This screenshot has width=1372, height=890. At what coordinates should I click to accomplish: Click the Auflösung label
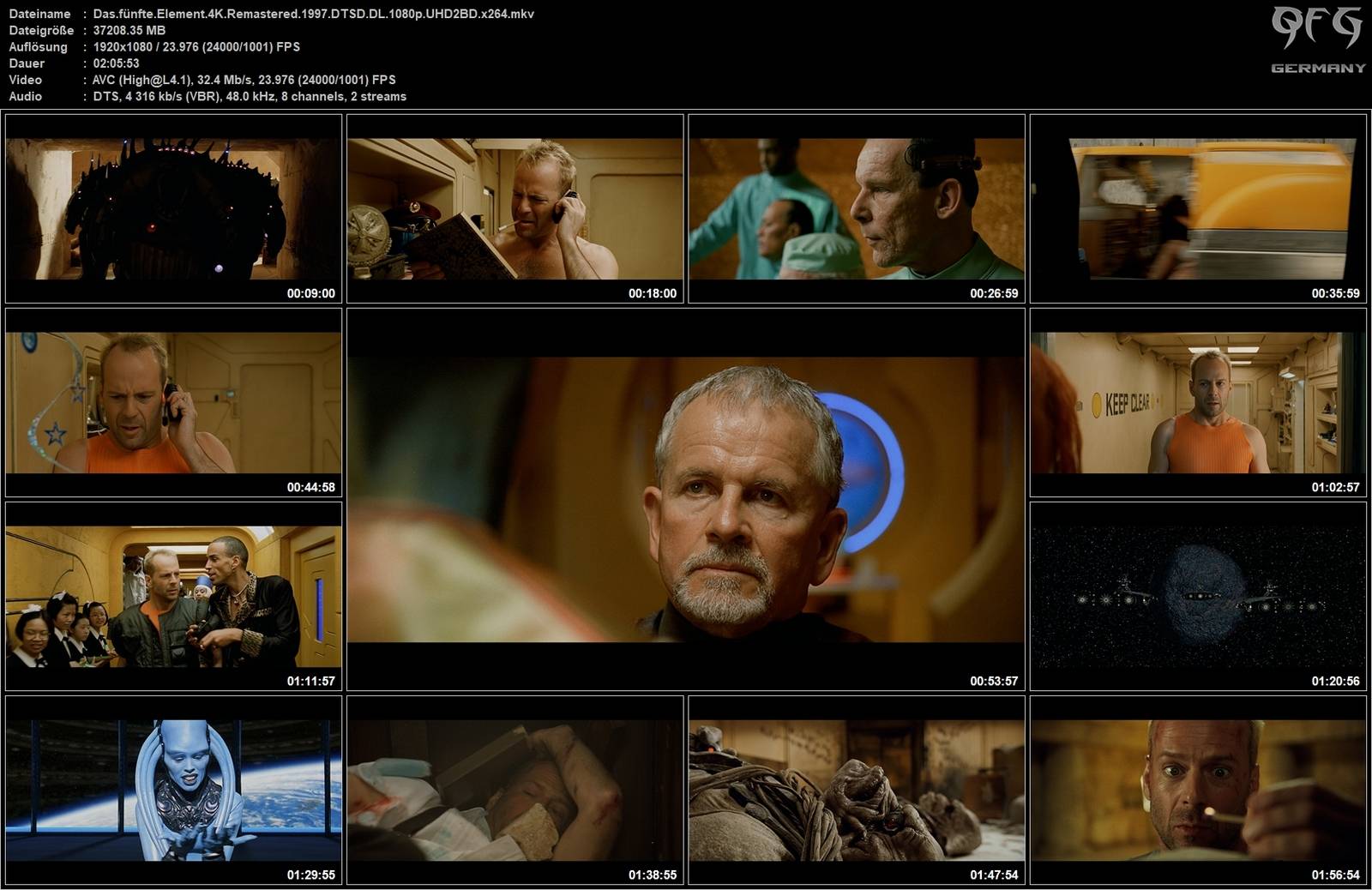coord(38,46)
